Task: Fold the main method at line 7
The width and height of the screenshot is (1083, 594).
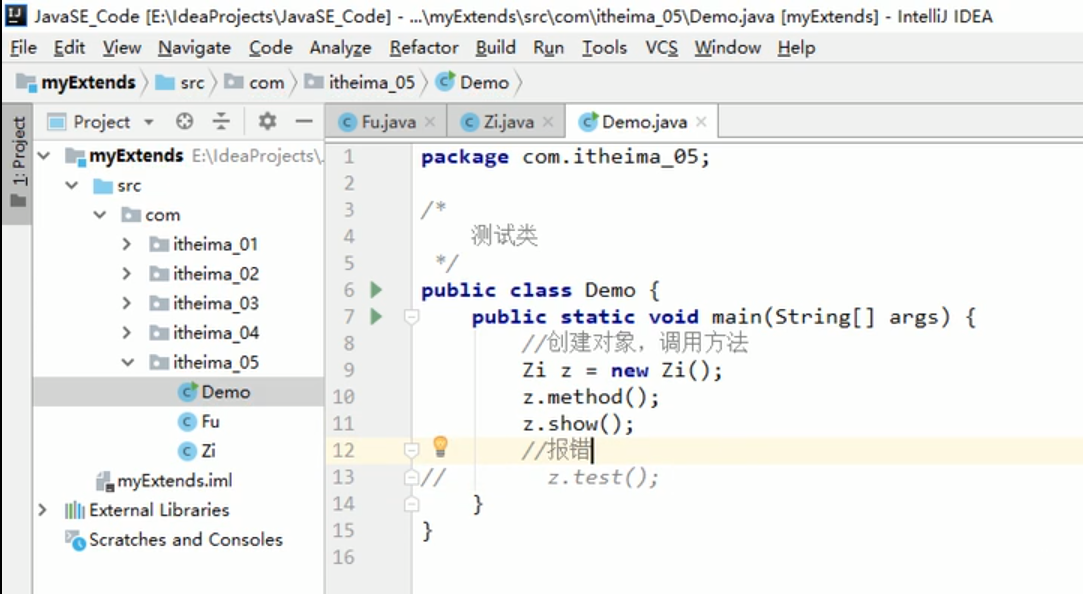Action: point(411,317)
